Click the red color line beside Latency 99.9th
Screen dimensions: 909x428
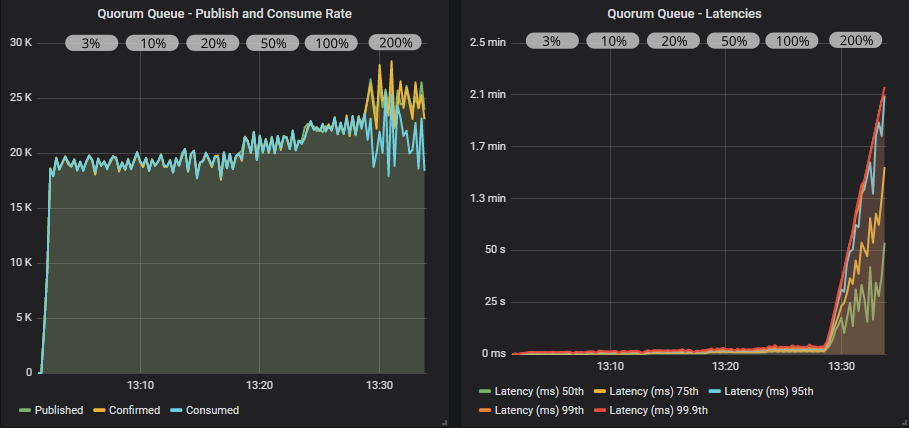point(600,410)
